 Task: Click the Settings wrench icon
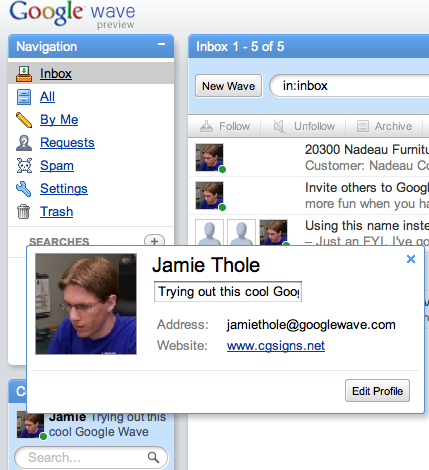(x=24, y=189)
